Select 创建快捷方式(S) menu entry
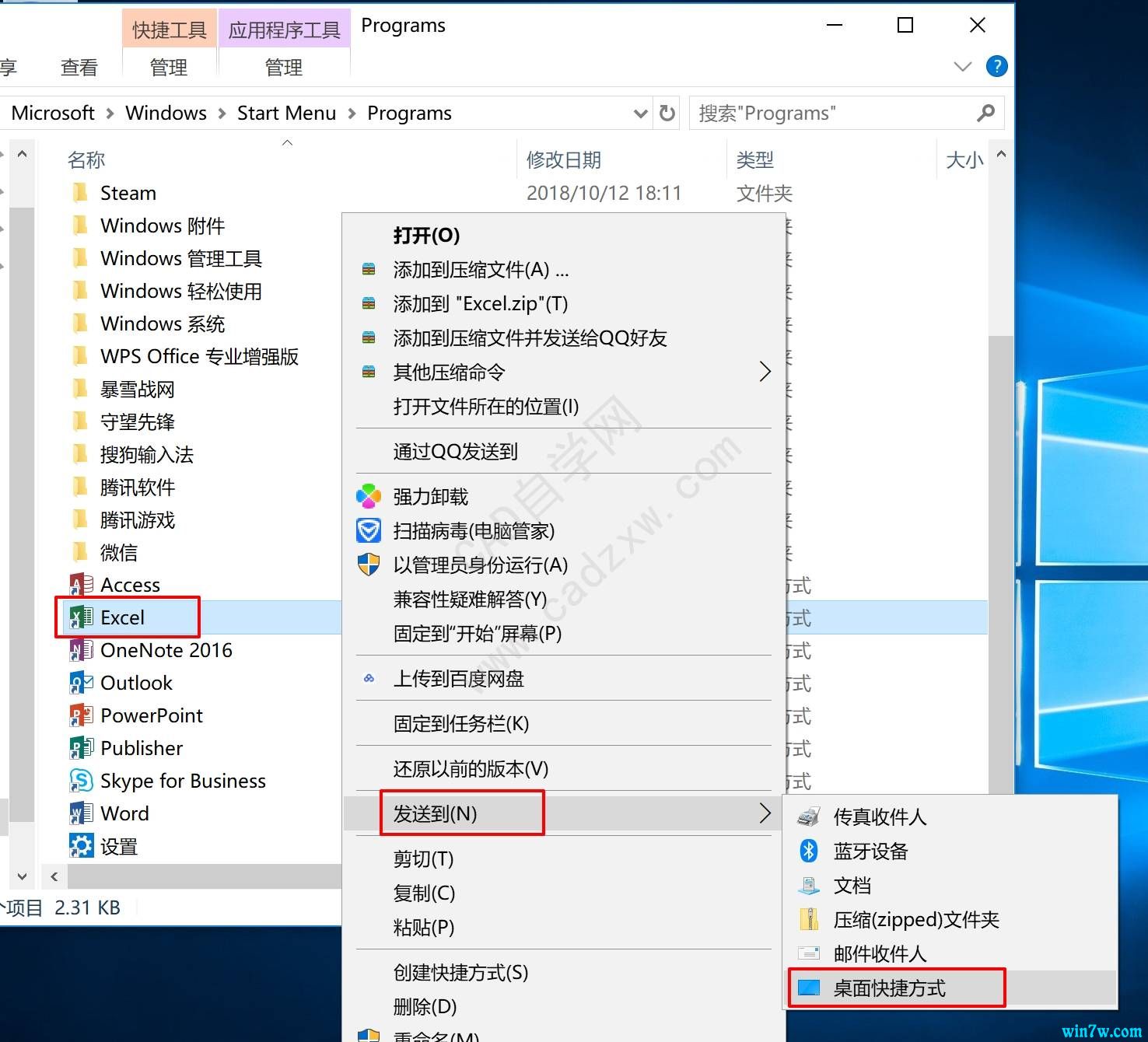This screenshot has width=1148, height=1042. click(x=564, y=972)
